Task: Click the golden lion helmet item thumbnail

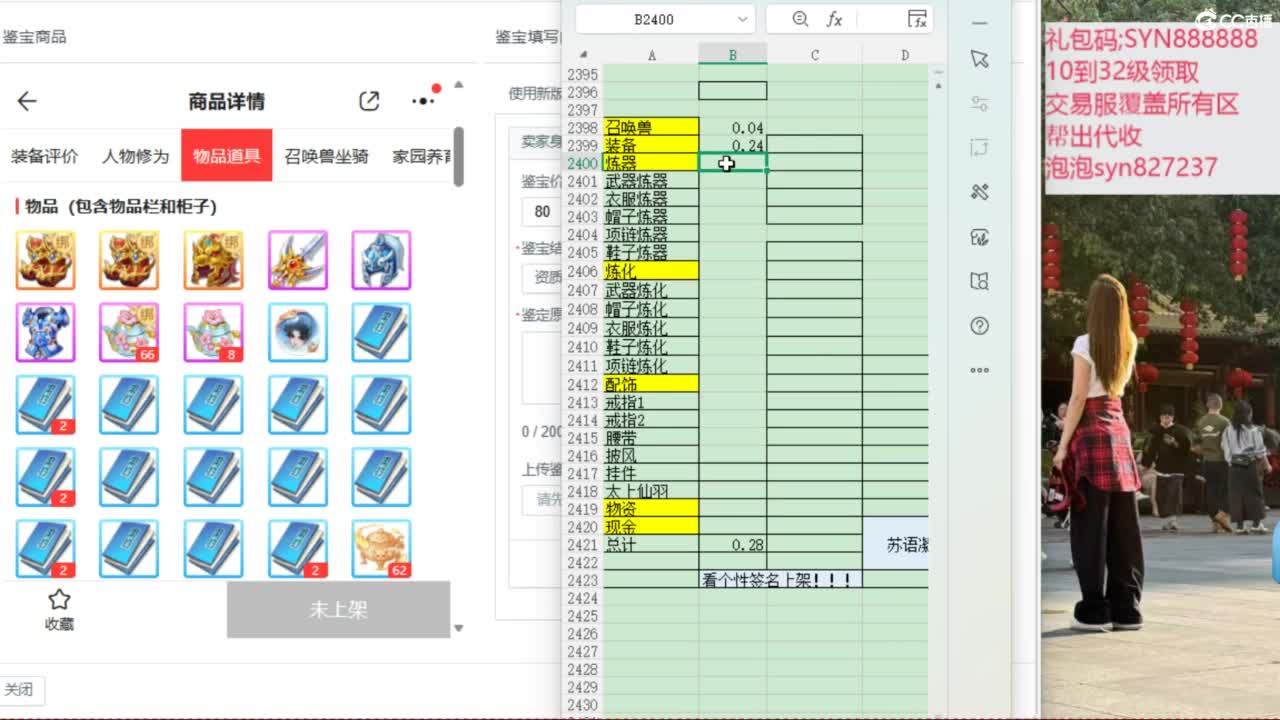Action: [x=213, y=260]
